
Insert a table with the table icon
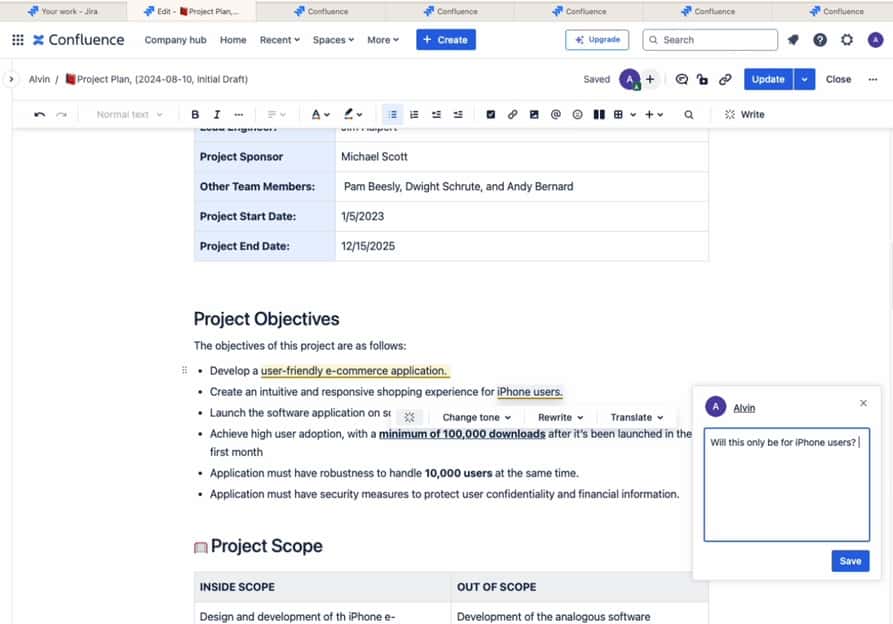(618, 114)
